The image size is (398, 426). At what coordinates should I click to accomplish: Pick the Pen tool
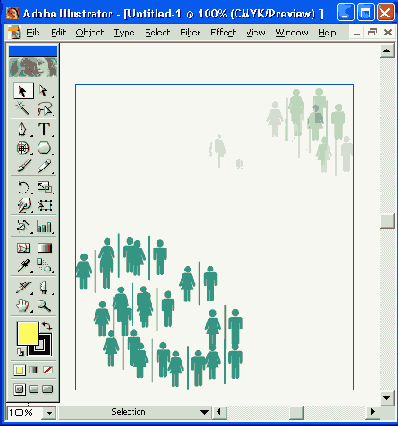coord(23,129)
